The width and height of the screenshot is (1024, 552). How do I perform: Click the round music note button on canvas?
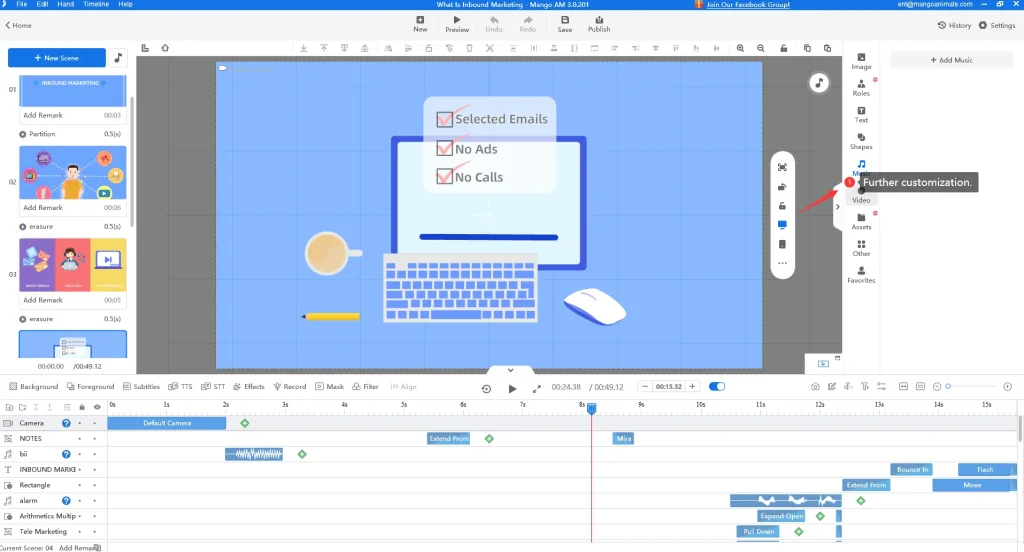820,83
